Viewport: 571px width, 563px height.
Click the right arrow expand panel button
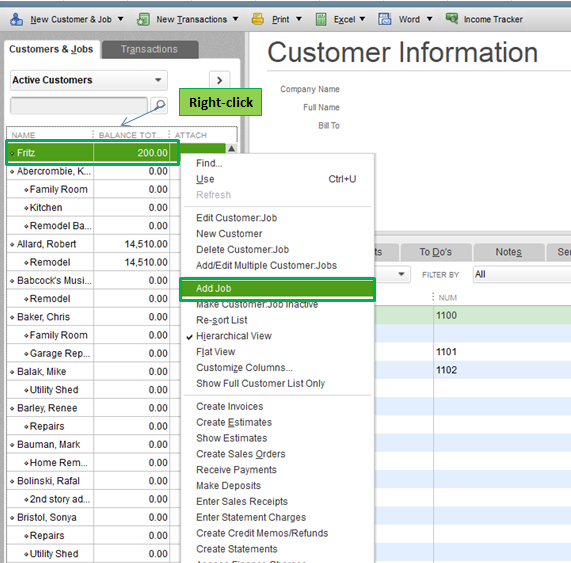pos(220,80)
